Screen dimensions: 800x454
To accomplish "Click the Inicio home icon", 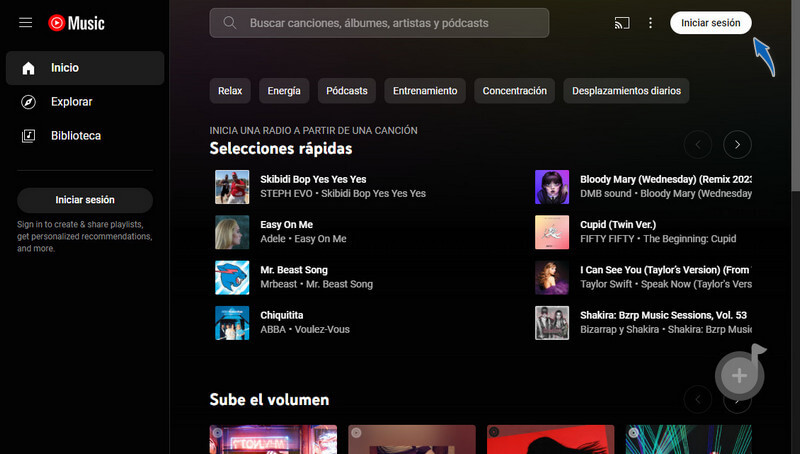I will coord(29,68).
